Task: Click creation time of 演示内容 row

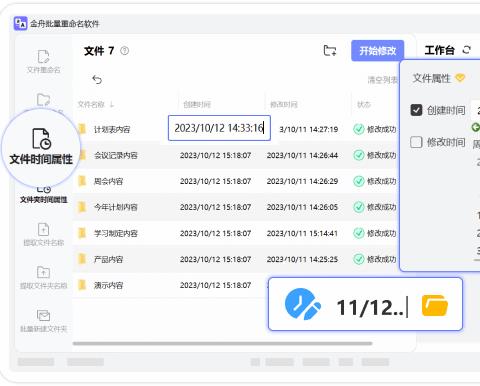Action: coord(216,285)
